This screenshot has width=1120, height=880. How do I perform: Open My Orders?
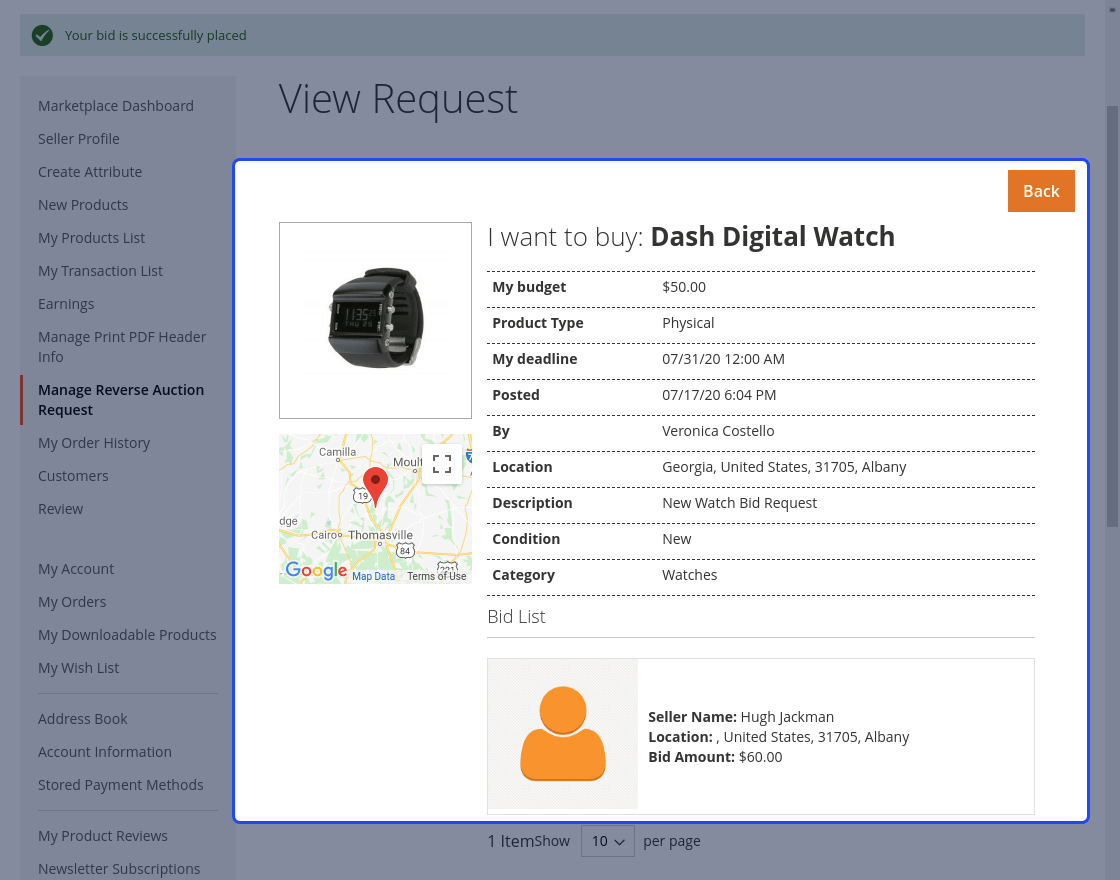click(72, 601)
